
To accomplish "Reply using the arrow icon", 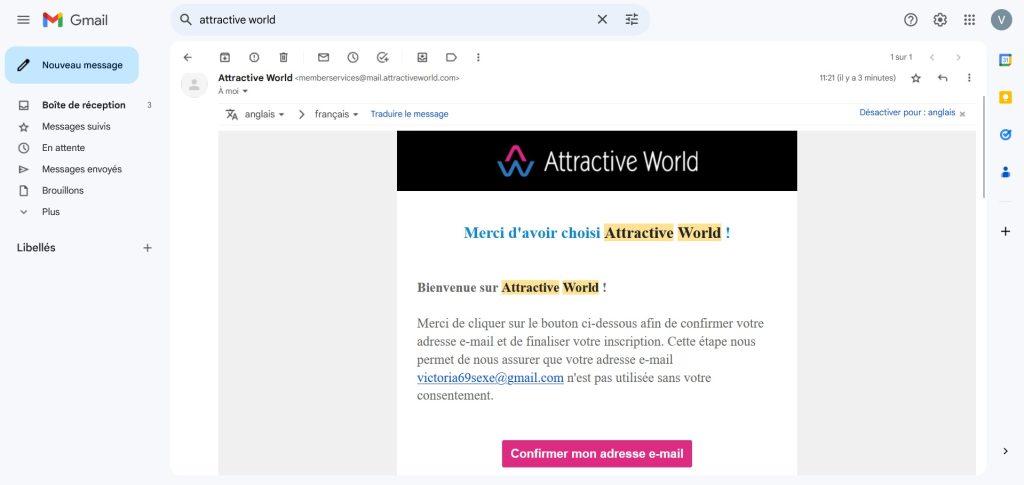I will (x=942, y=78).
